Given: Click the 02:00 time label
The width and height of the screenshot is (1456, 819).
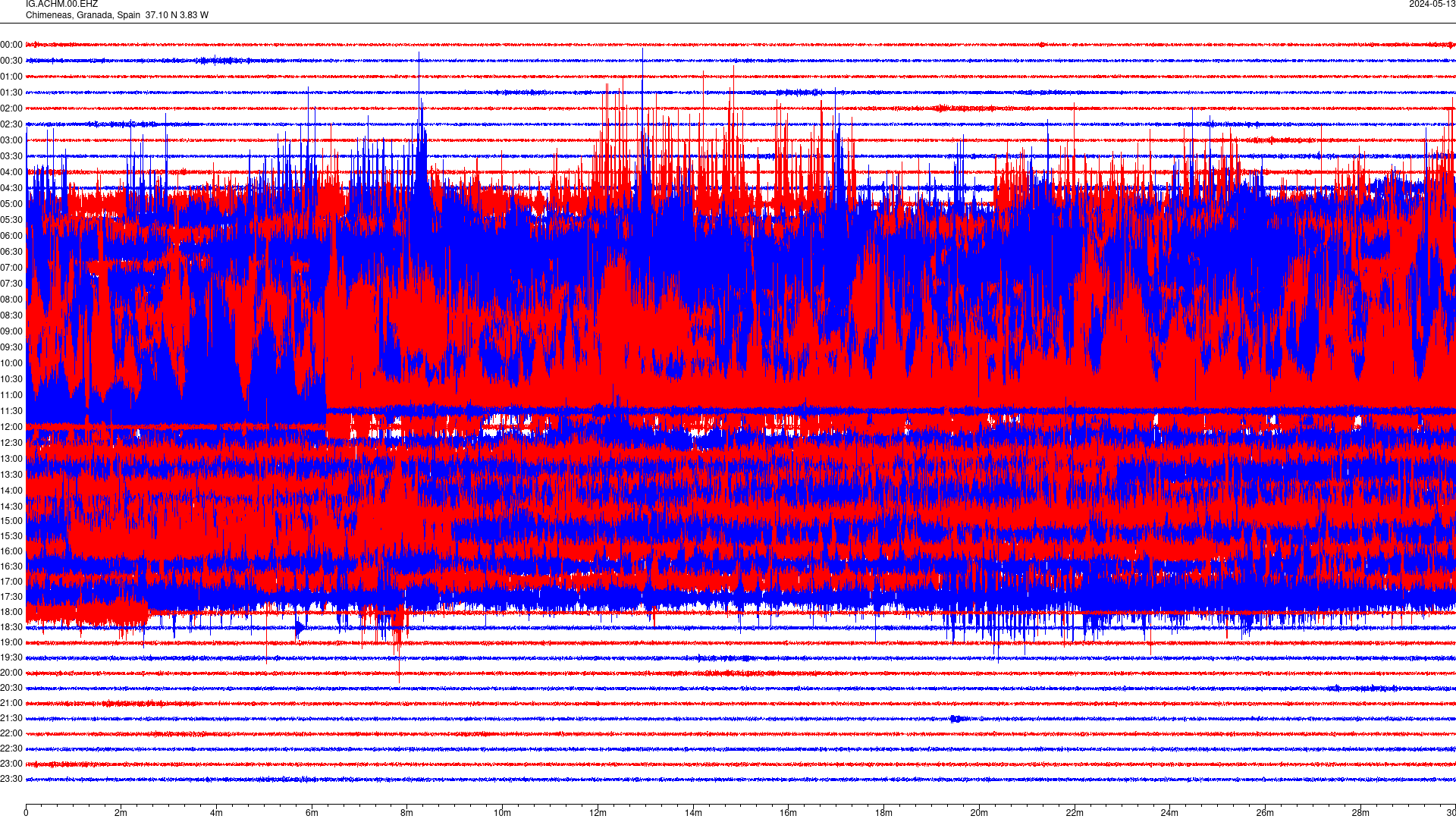Looking at the screenshot, I should [11, 108].
